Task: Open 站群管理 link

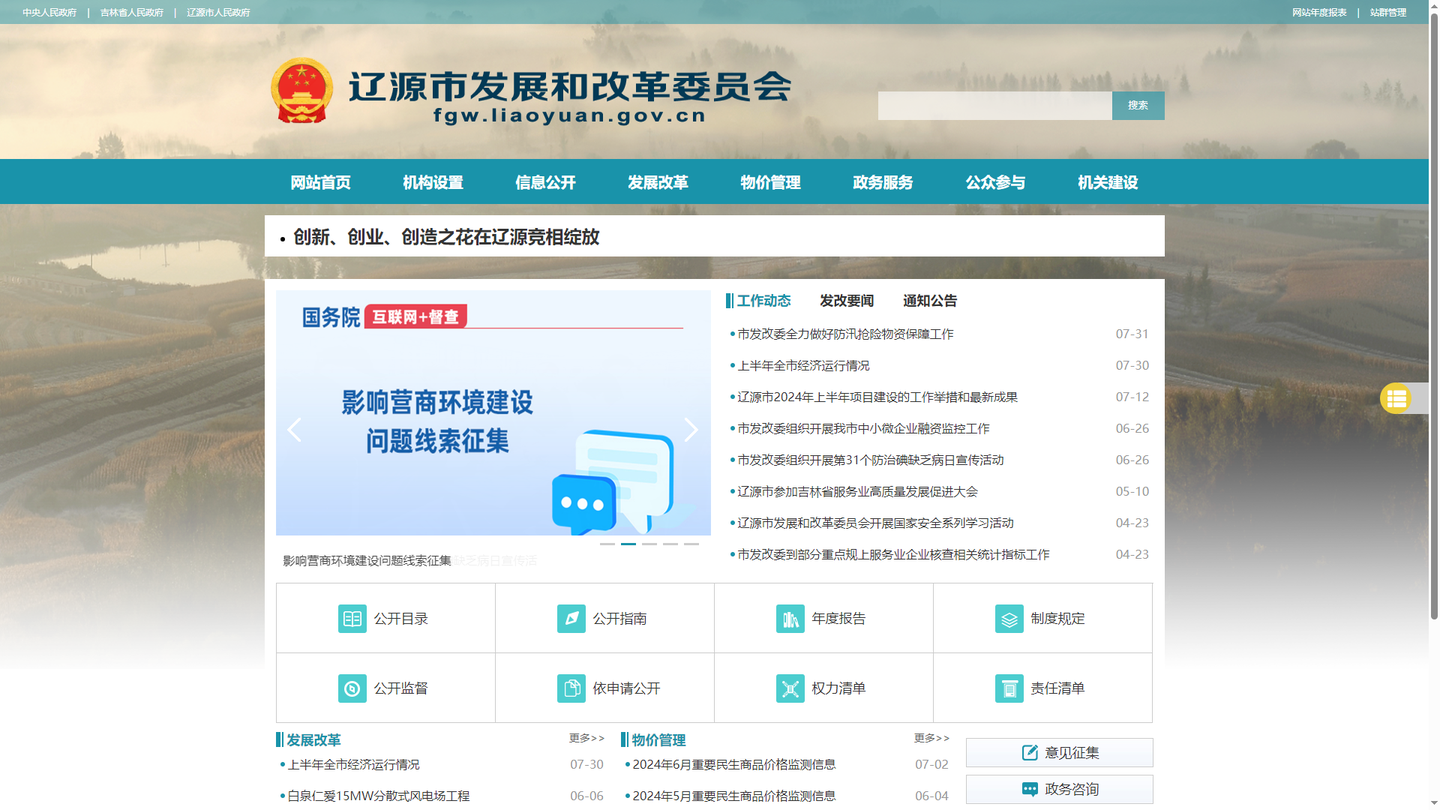Action: tap(1388, 13)
